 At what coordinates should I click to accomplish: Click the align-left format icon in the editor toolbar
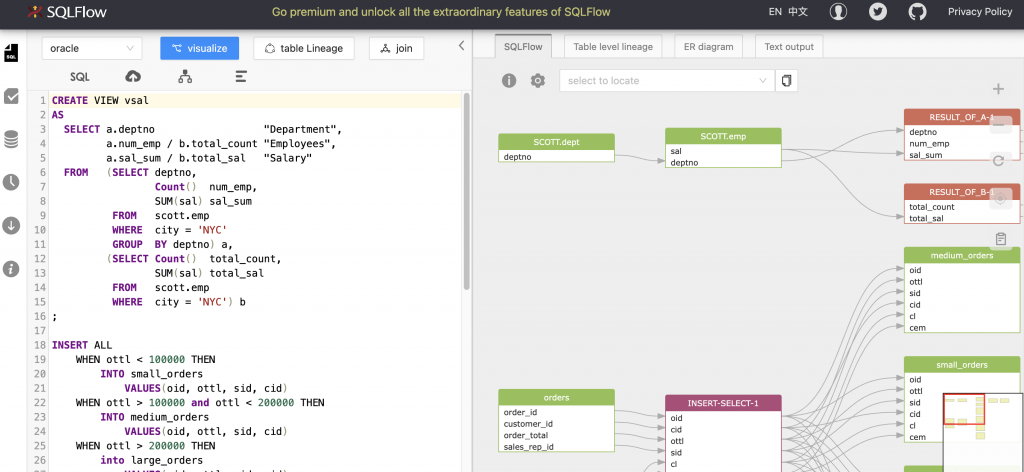tap(241, 77)
